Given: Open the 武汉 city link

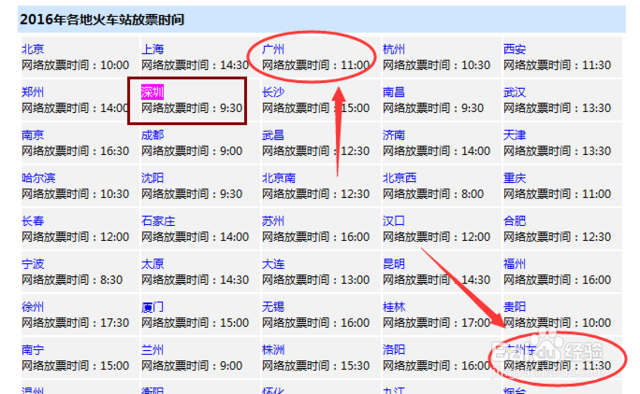Looking at the screenshot, I should tap(514, 92).
